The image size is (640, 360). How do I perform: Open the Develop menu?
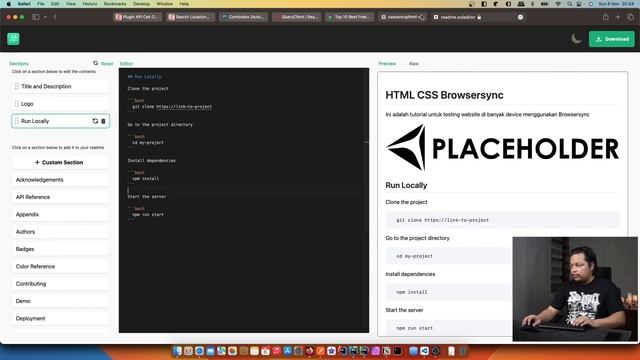[142, 4]
